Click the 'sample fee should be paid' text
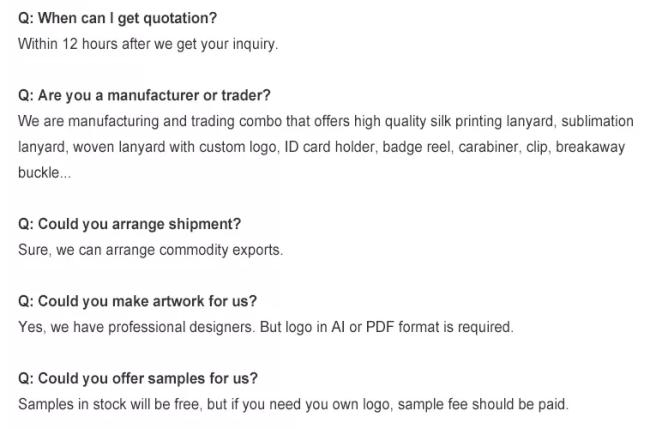The image size is (650, 429). (x=483, y=404)
